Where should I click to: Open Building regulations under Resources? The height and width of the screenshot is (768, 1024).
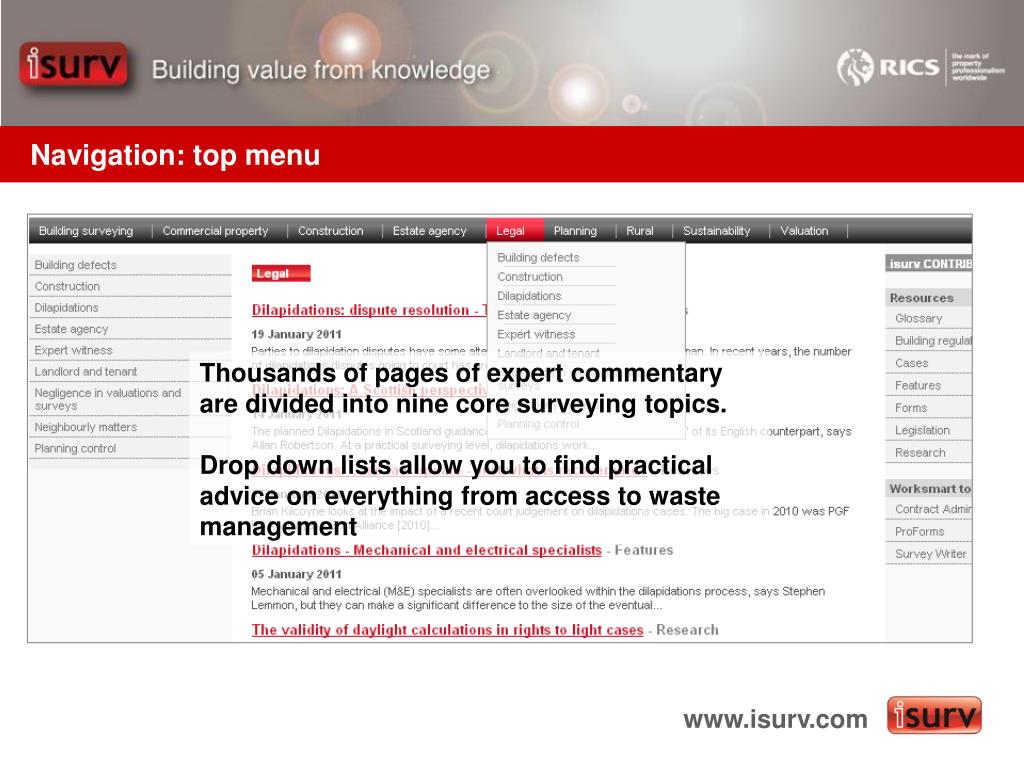(929, 340)
